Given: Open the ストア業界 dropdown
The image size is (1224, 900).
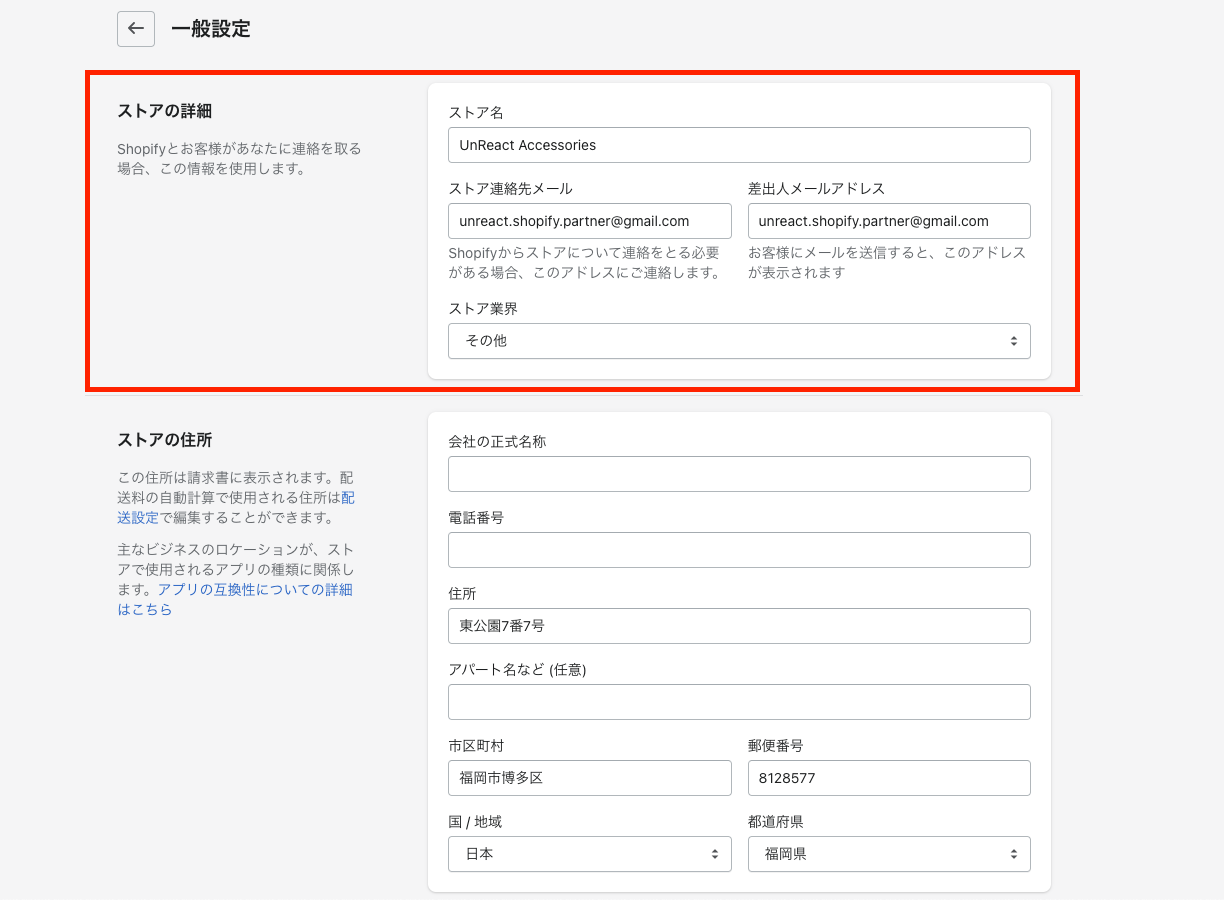Looking at the screenshot, I should (x=739, y=341).
